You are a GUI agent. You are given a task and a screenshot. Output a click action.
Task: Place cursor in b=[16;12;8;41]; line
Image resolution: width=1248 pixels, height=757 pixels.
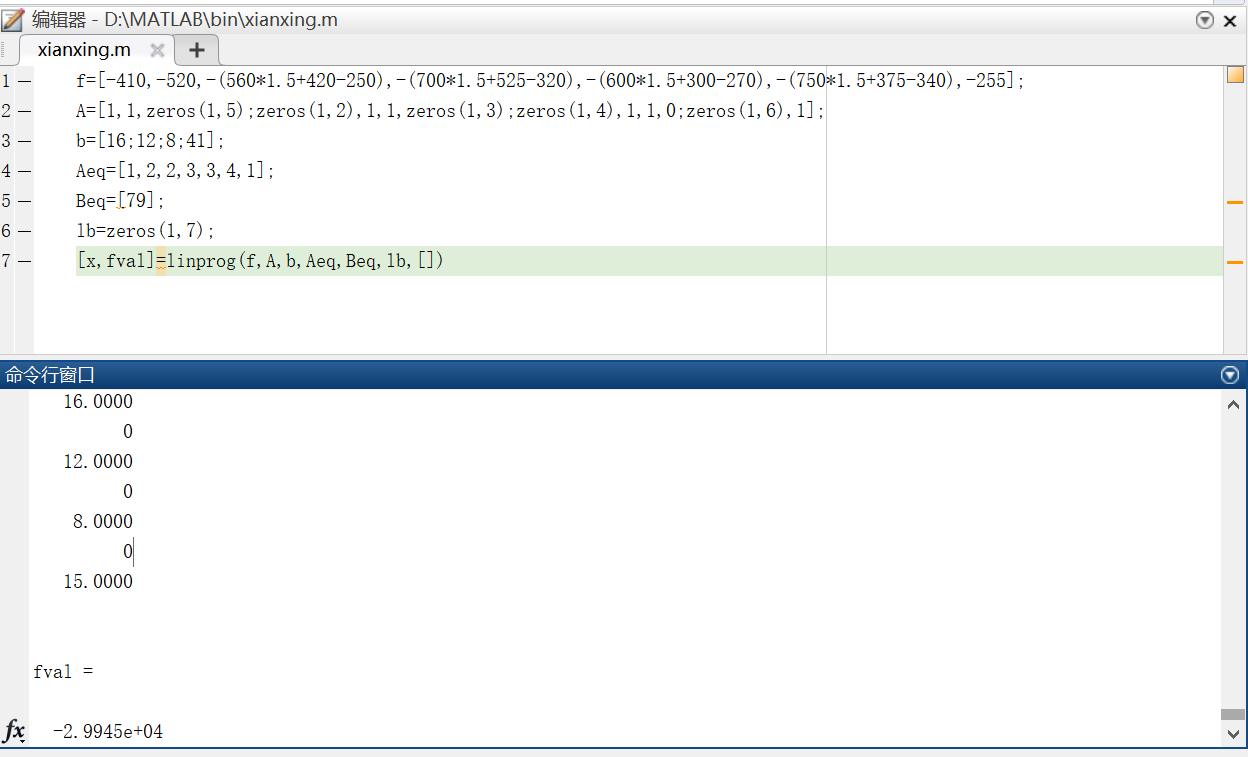click(x=151, y=141)
